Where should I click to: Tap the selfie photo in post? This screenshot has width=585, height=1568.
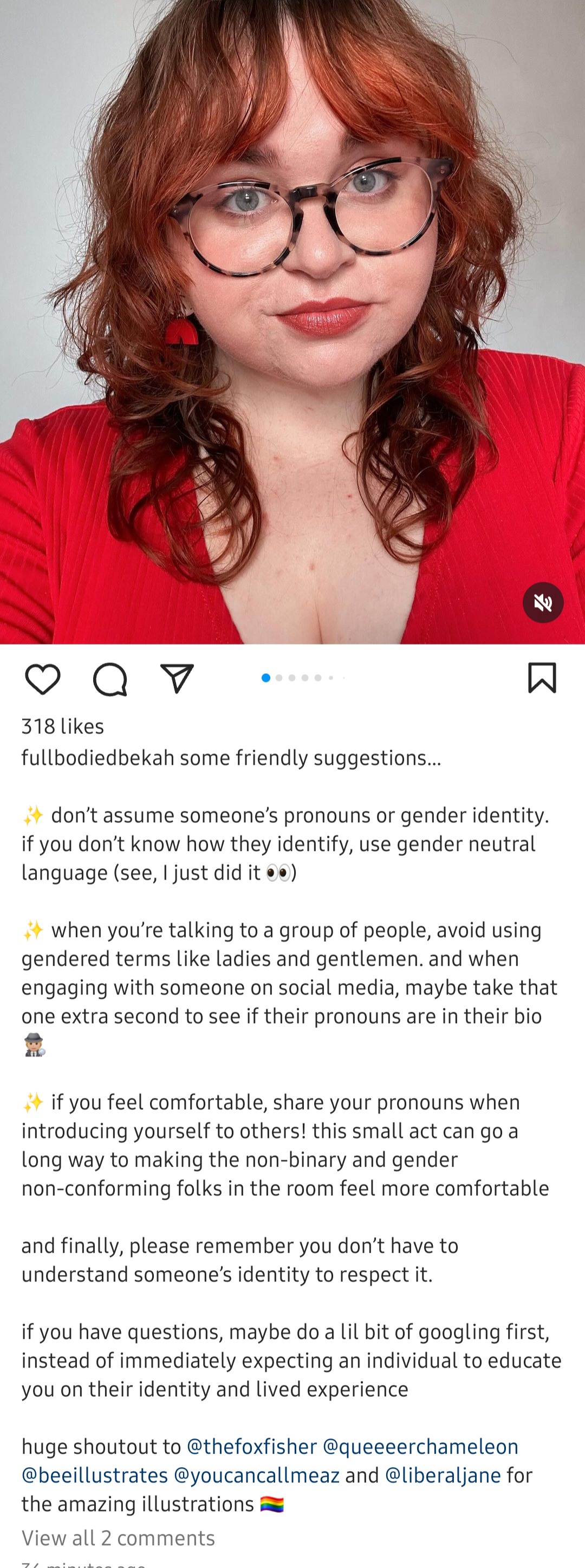coord(292,322)
